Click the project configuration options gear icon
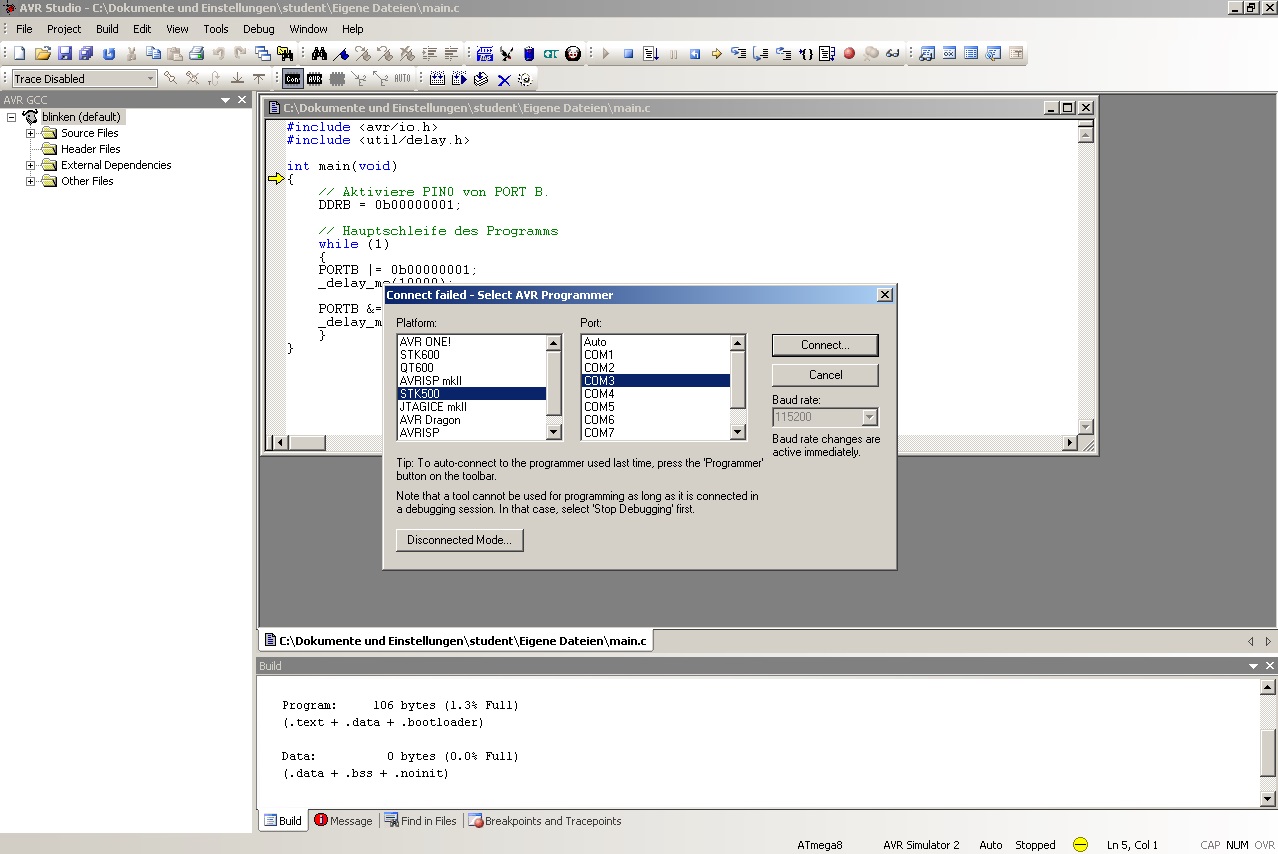The height and width of the screenshot is (854, 1278). 524,78
